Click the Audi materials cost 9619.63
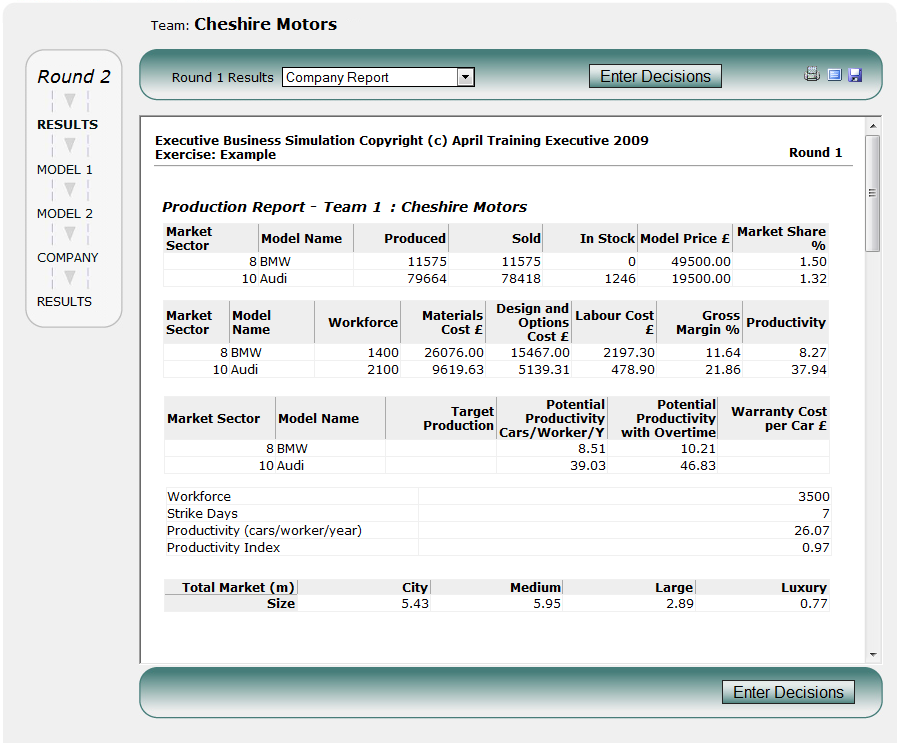This screenshot has width=899, height=743. [458, 370]
